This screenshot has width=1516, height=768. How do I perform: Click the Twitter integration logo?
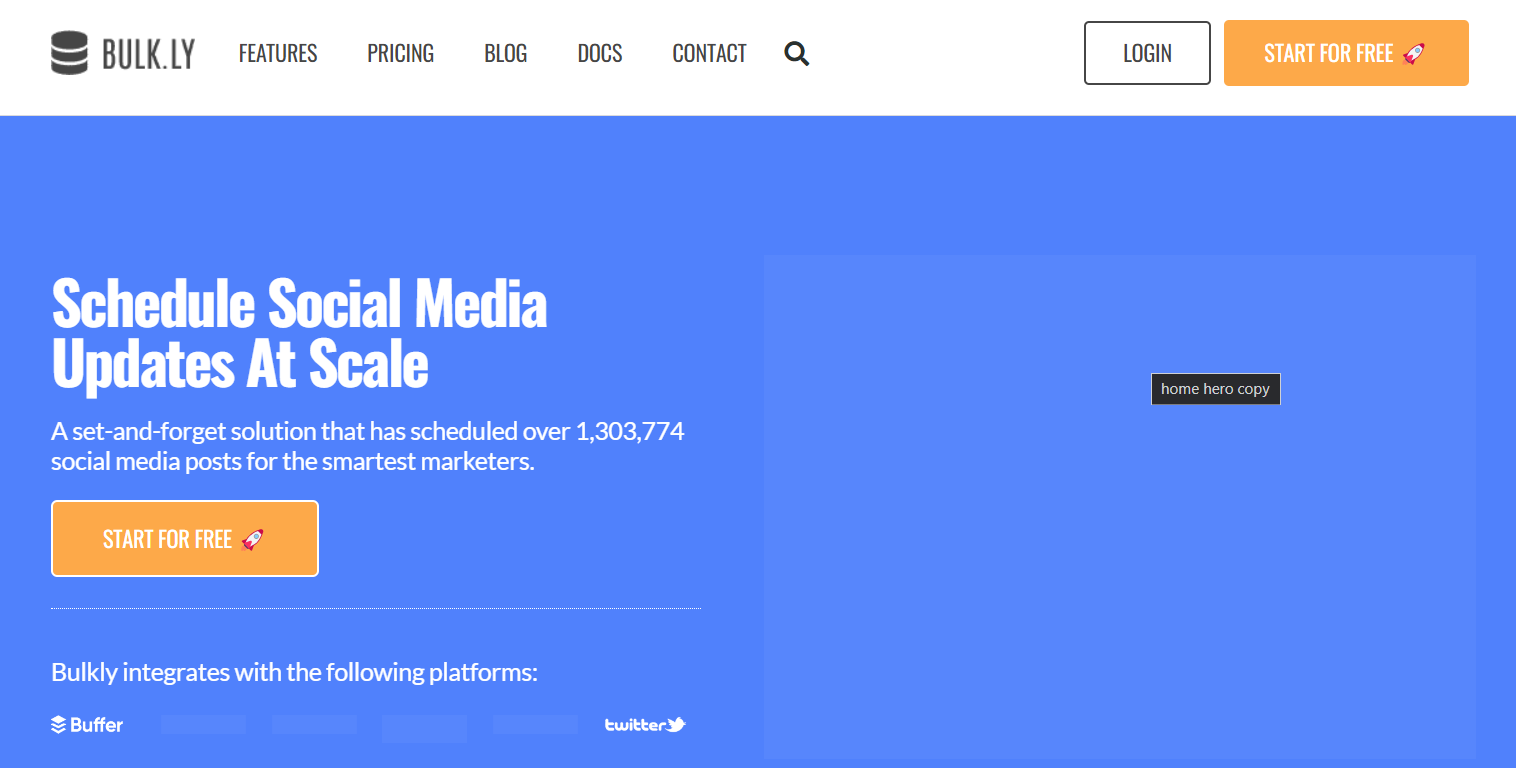[645, 725]
